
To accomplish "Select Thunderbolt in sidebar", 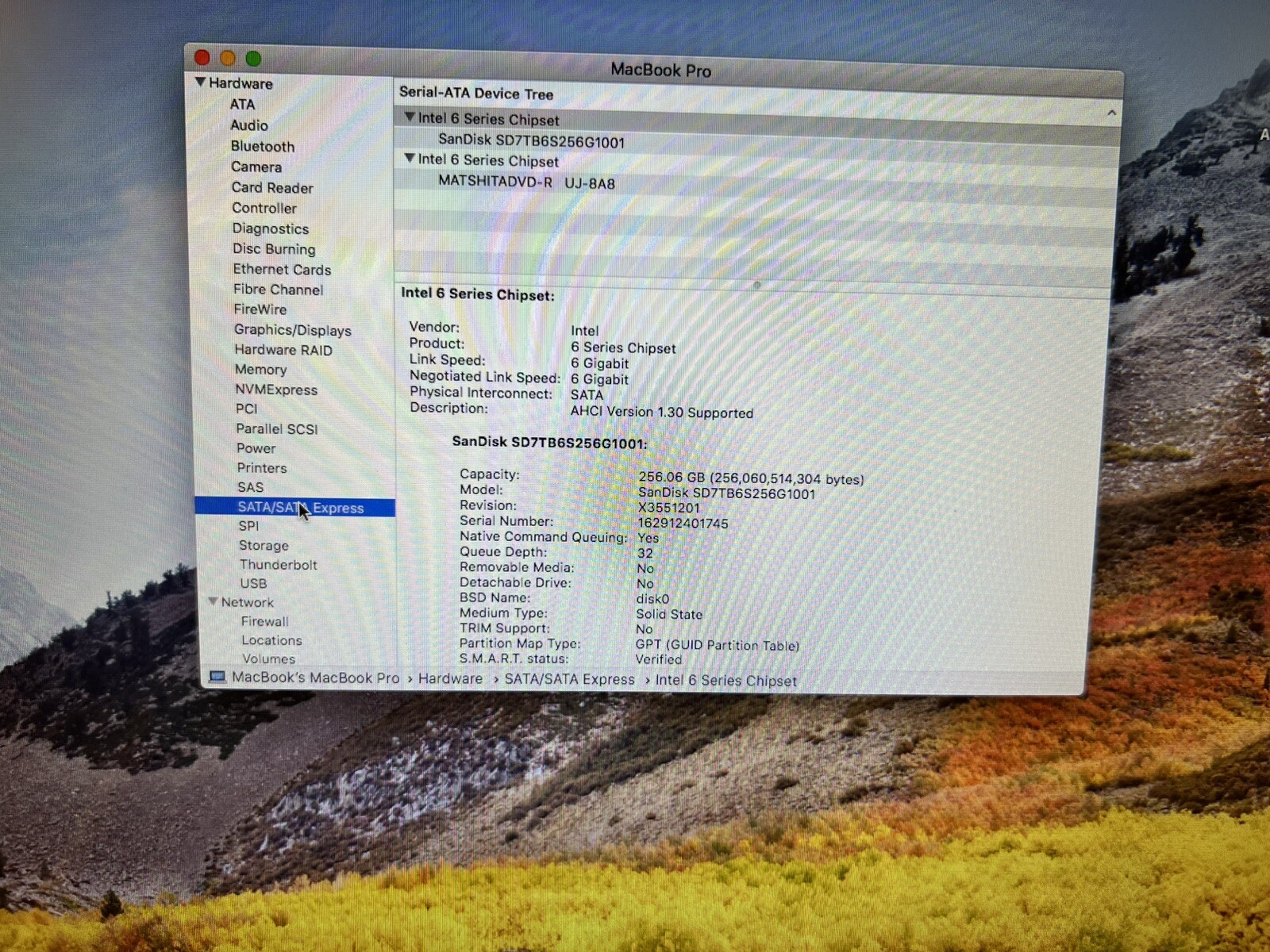I will coord(278,565).
